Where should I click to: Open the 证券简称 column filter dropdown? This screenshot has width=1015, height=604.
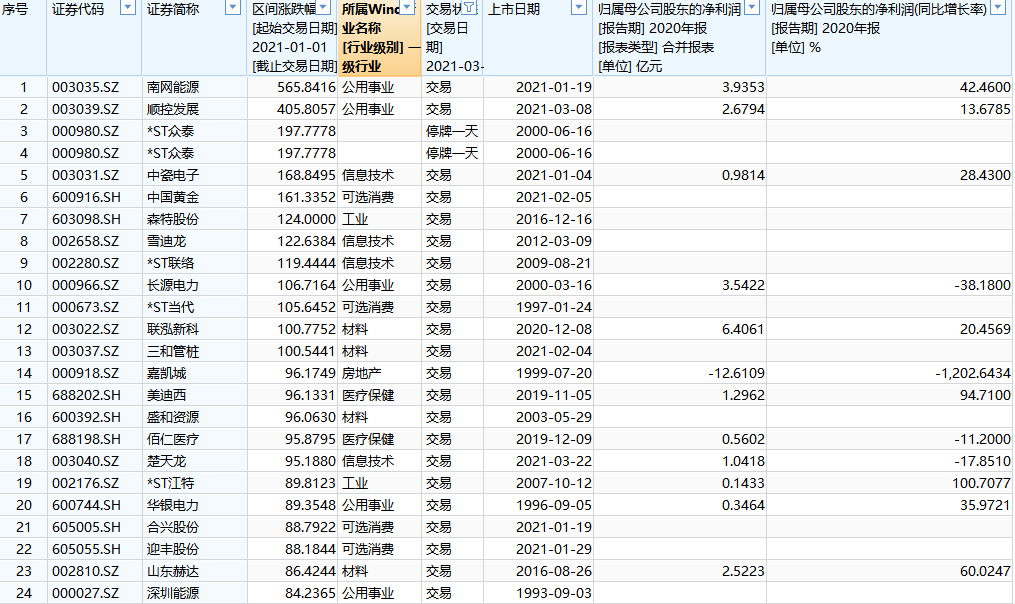(232, 8)
